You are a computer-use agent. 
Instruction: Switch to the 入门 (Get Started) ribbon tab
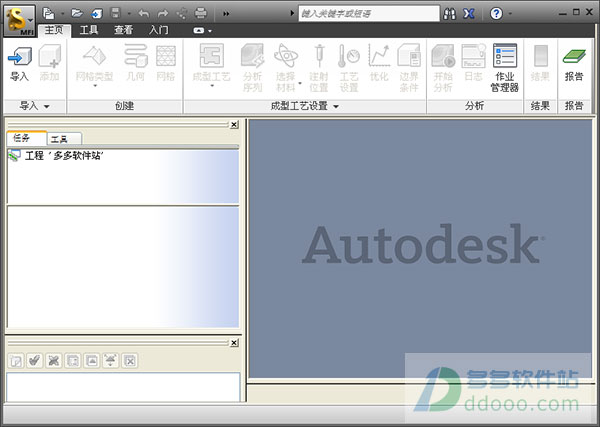click(x=158, y=30)
